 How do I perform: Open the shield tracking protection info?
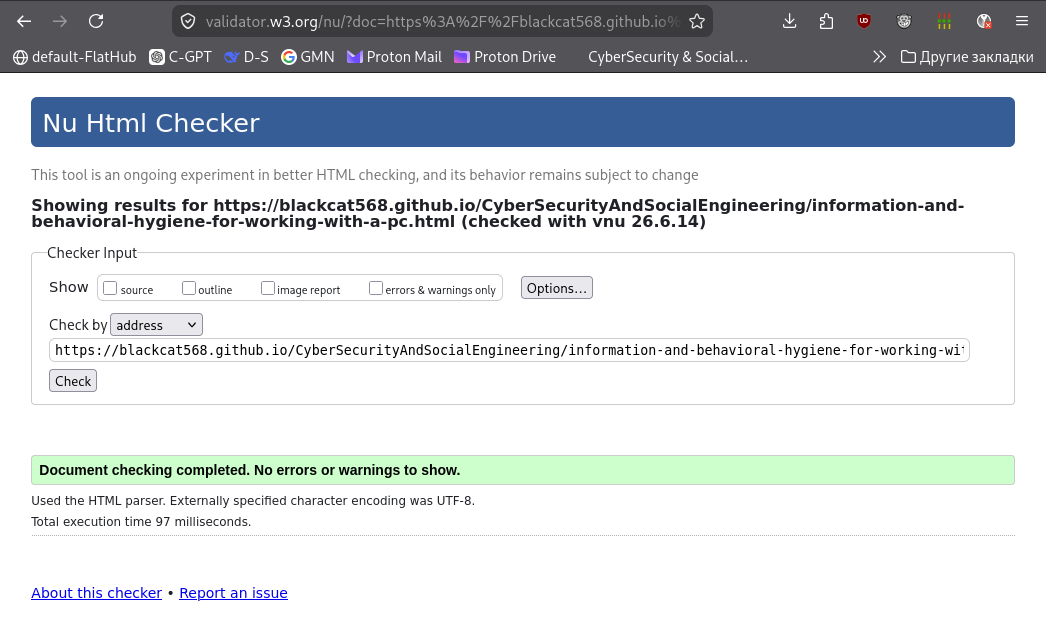coord(188,21)
